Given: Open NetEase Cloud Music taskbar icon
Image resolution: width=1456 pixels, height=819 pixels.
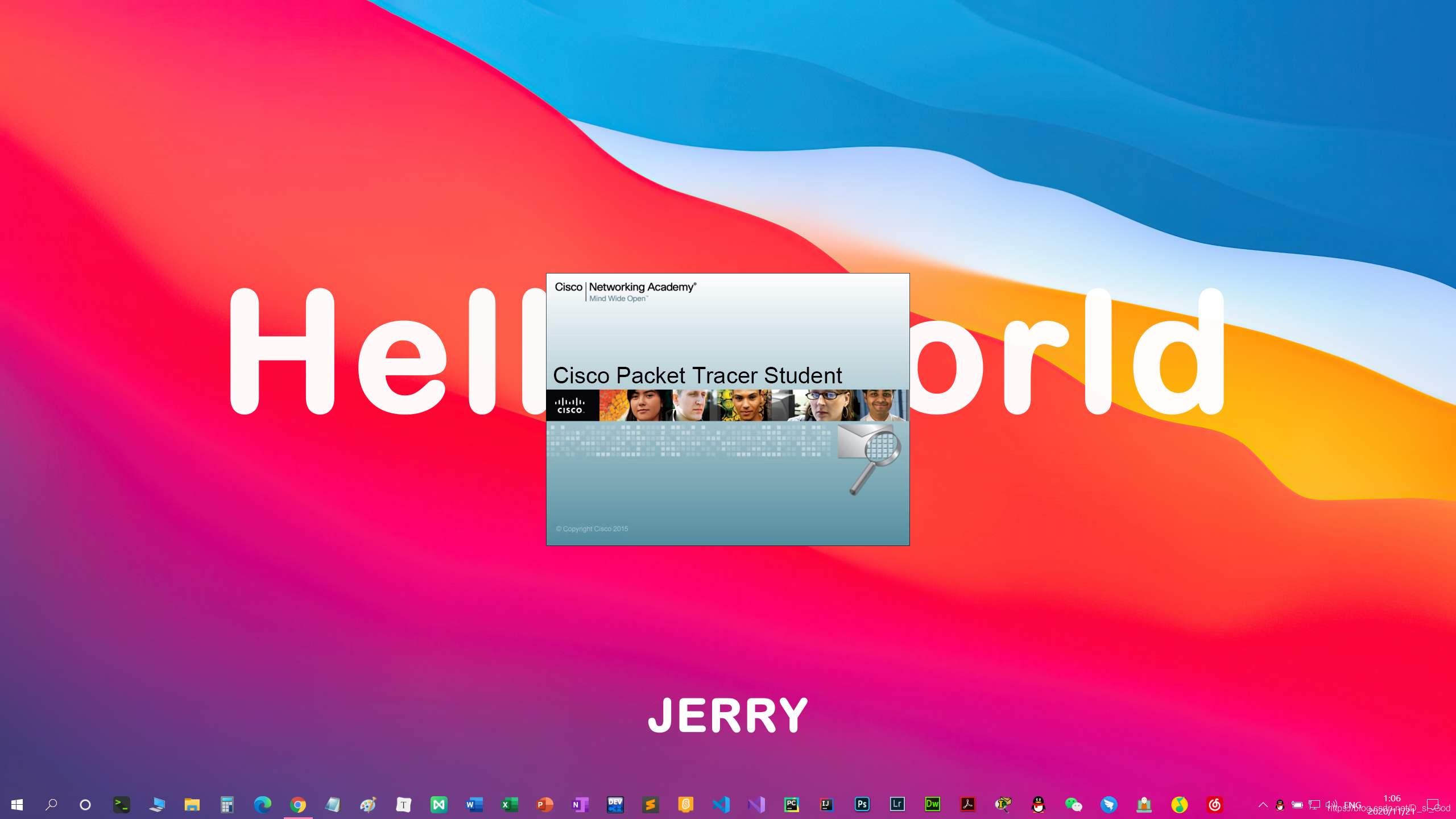Looking at the screenshot, I should point(1214,804).
